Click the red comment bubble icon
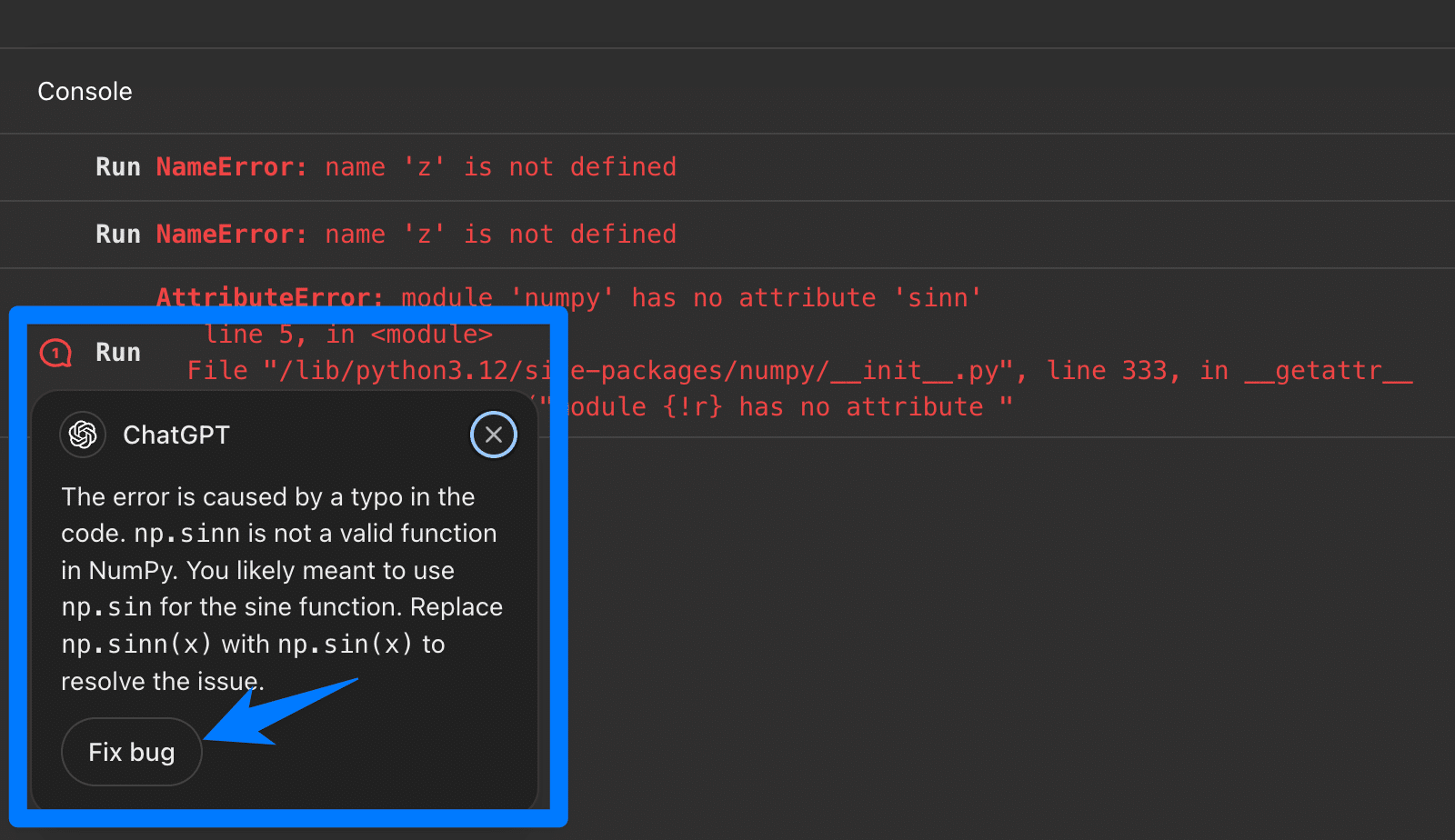 point(55,353)
